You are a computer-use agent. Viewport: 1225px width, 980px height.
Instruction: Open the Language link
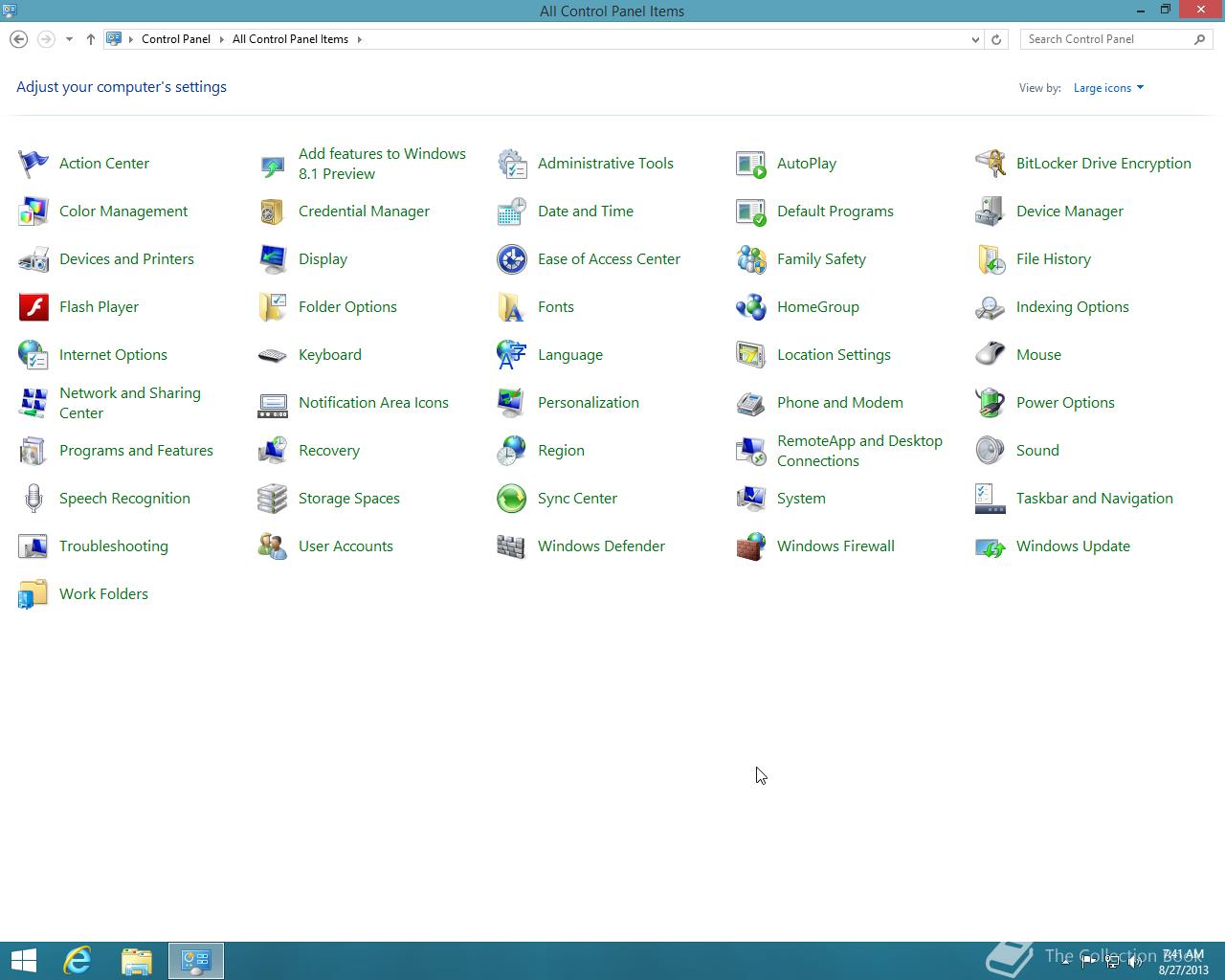click(x=570, y=355)
